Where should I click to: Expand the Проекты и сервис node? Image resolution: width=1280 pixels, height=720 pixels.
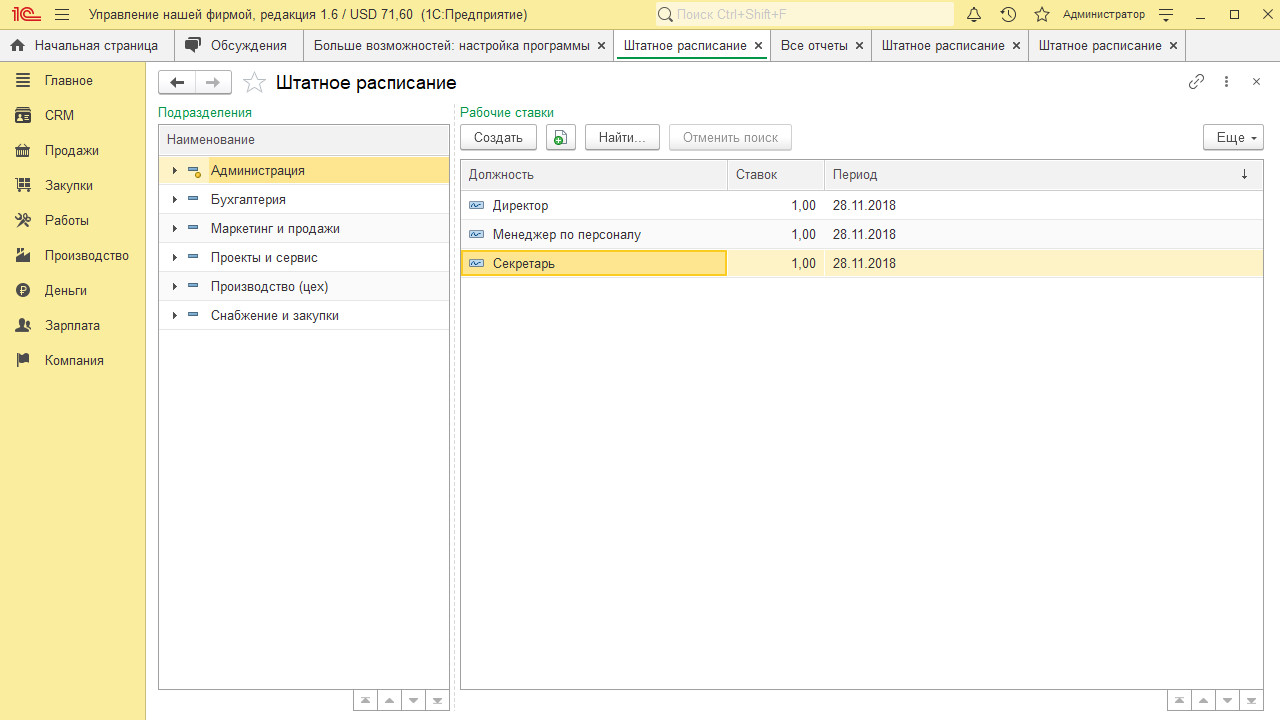174,258
